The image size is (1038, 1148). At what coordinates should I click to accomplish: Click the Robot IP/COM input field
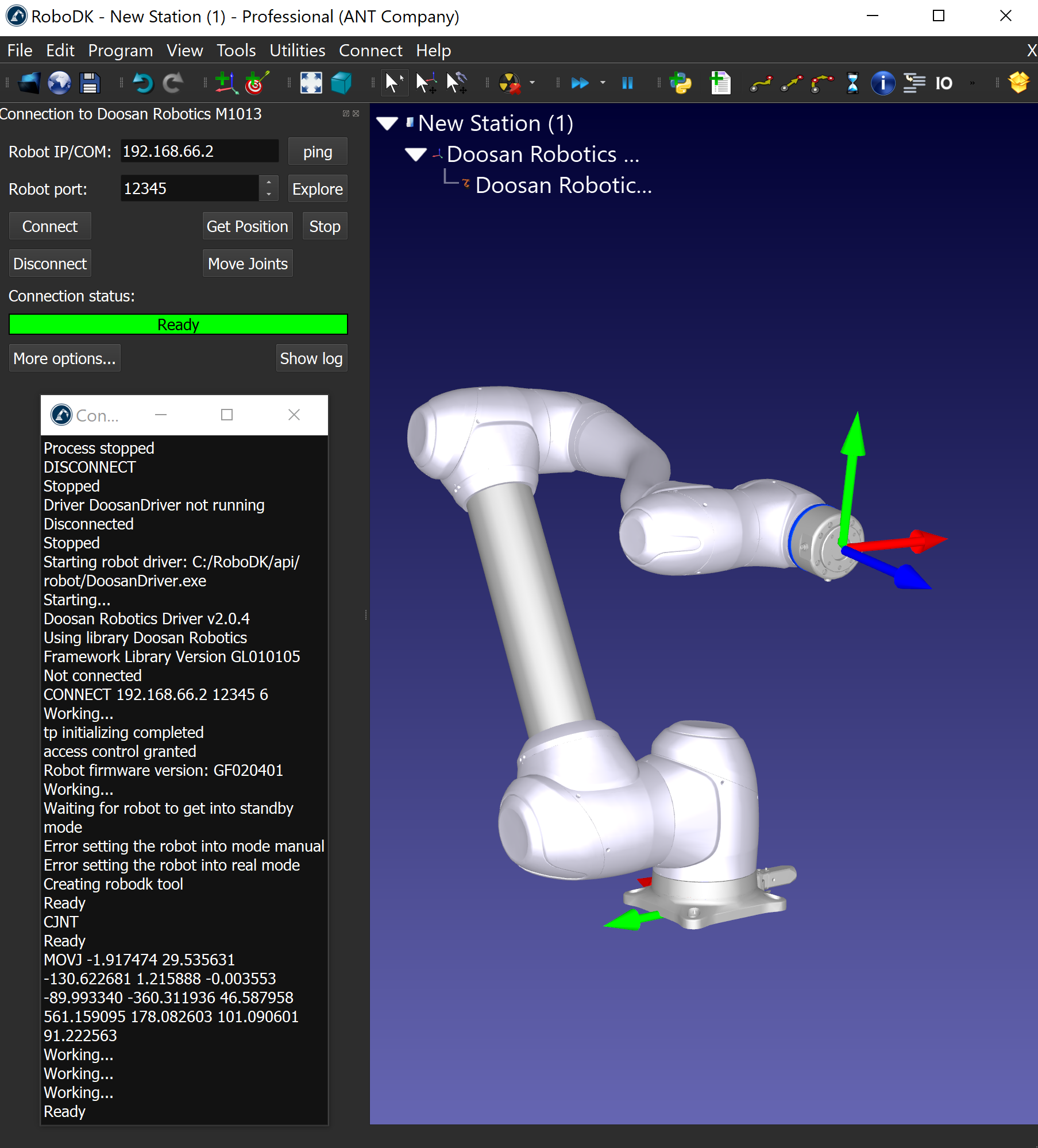(x=199, y=152)
